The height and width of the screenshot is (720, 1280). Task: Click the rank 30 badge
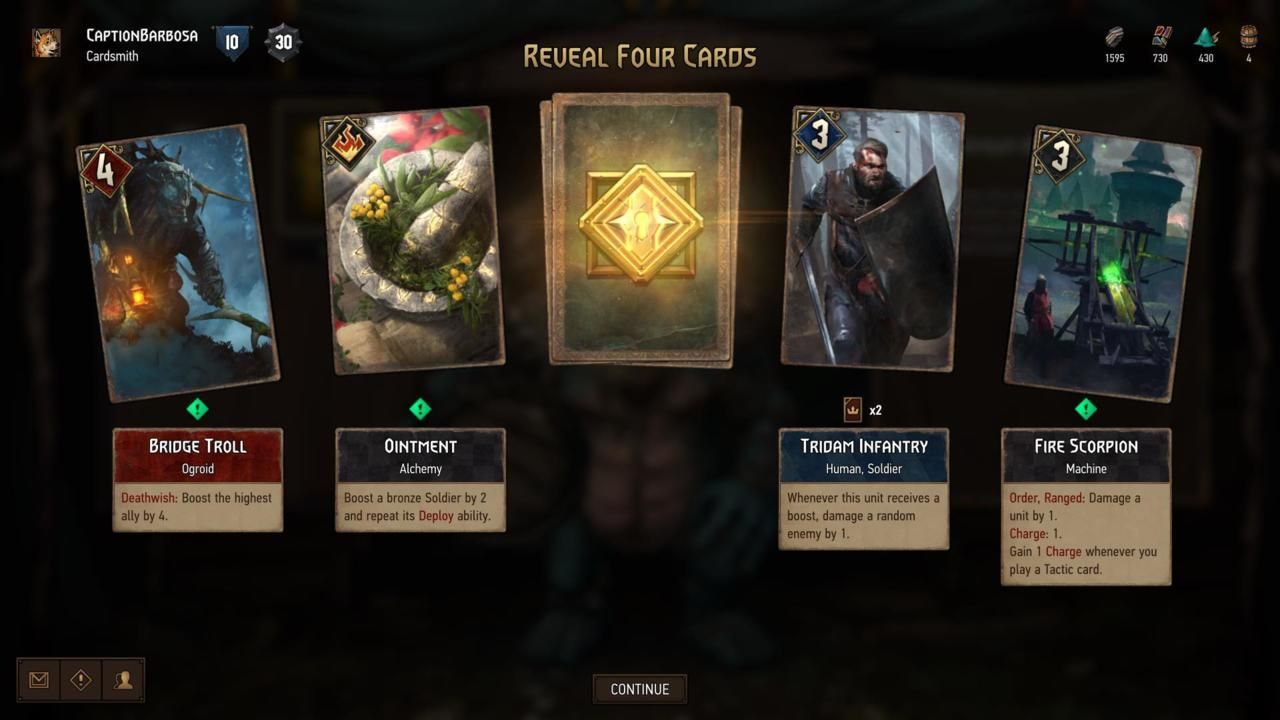tap(283, 43)
